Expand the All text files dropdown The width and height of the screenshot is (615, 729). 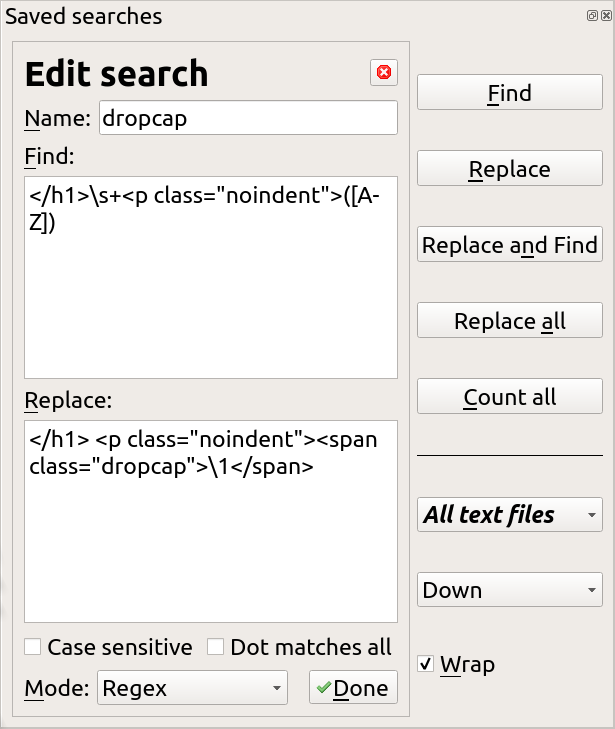click(509, 515)
